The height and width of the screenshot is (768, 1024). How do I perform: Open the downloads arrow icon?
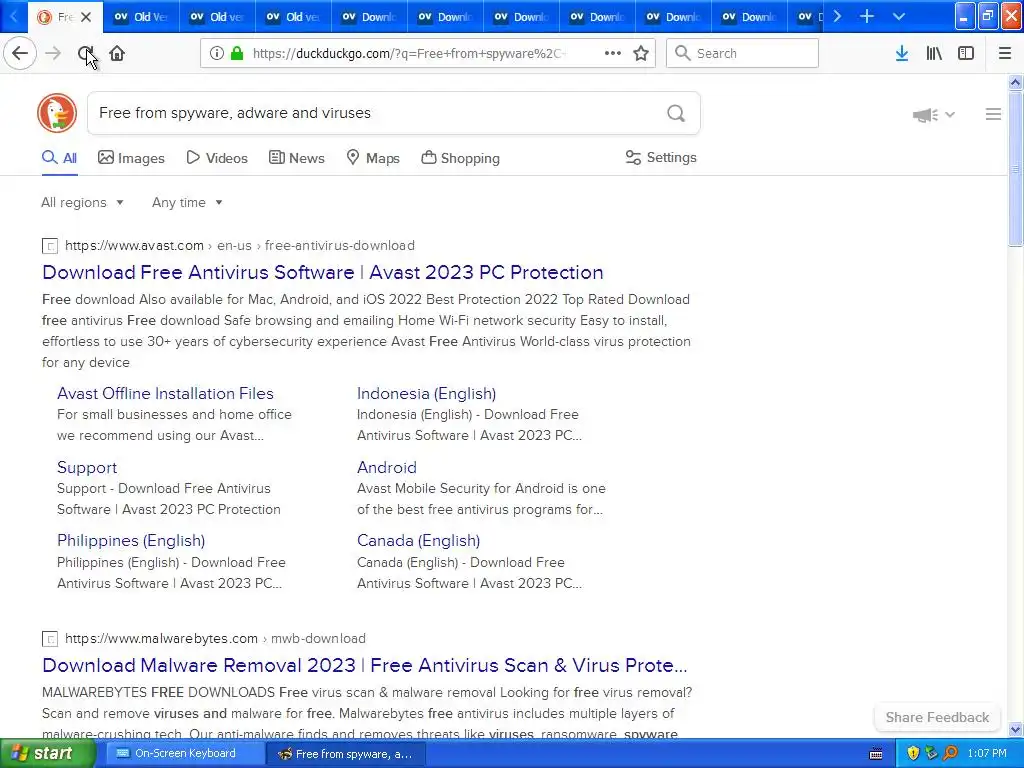[902, 54]
